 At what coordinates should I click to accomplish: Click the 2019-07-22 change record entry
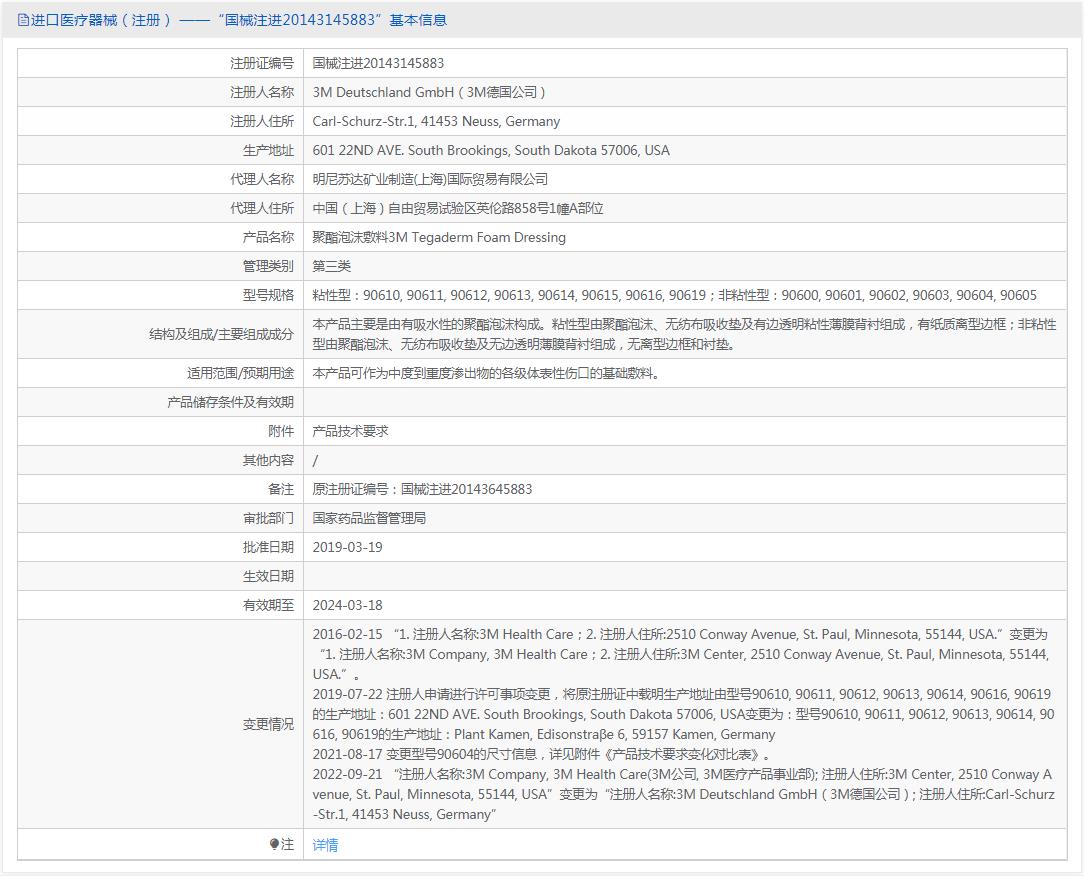(x=683, y=715)
